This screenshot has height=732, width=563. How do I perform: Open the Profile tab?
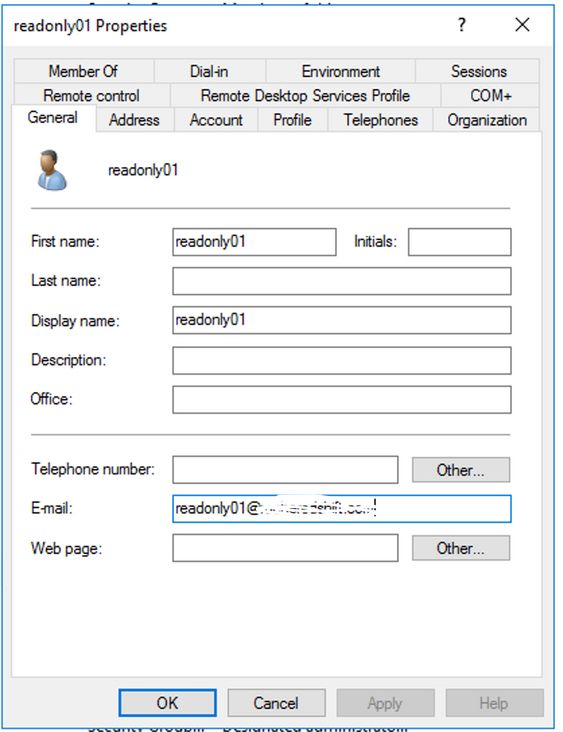tap(292, 120)
